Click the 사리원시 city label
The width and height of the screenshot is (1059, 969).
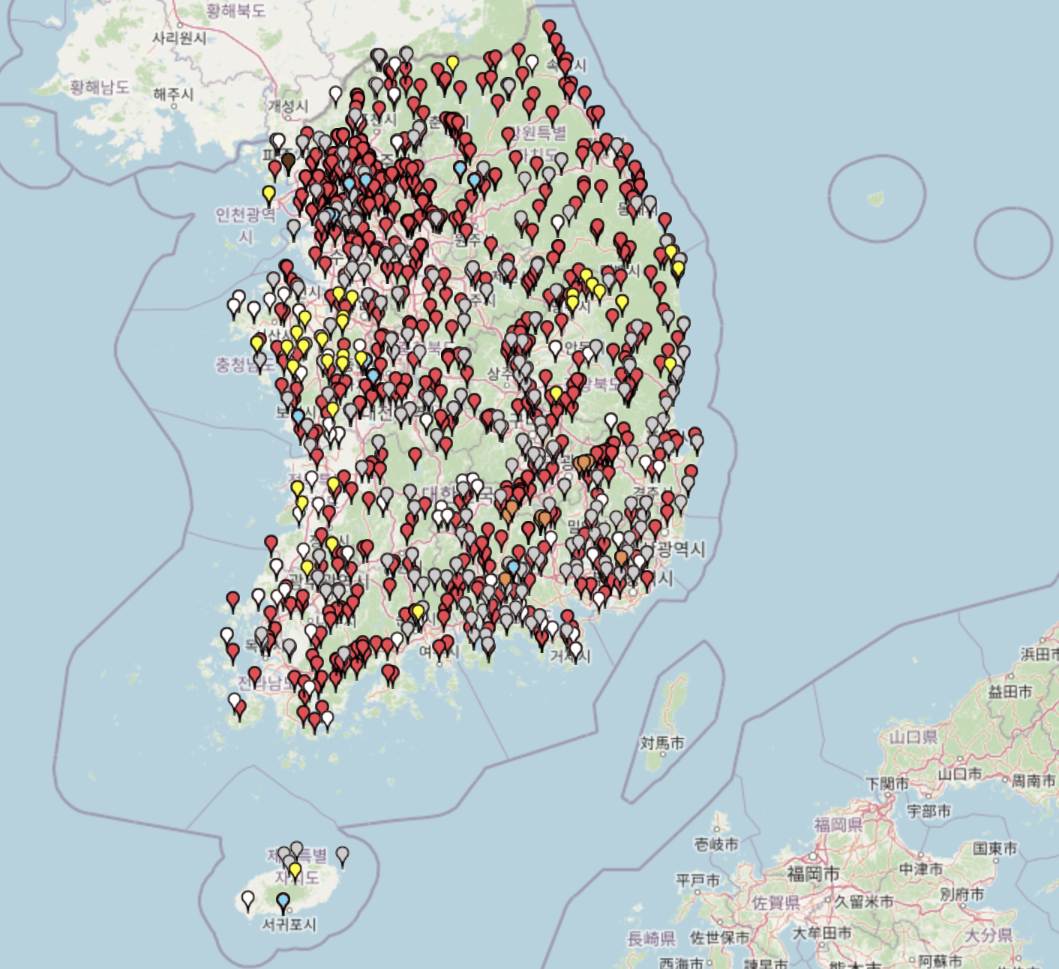(x=180, y=37)
